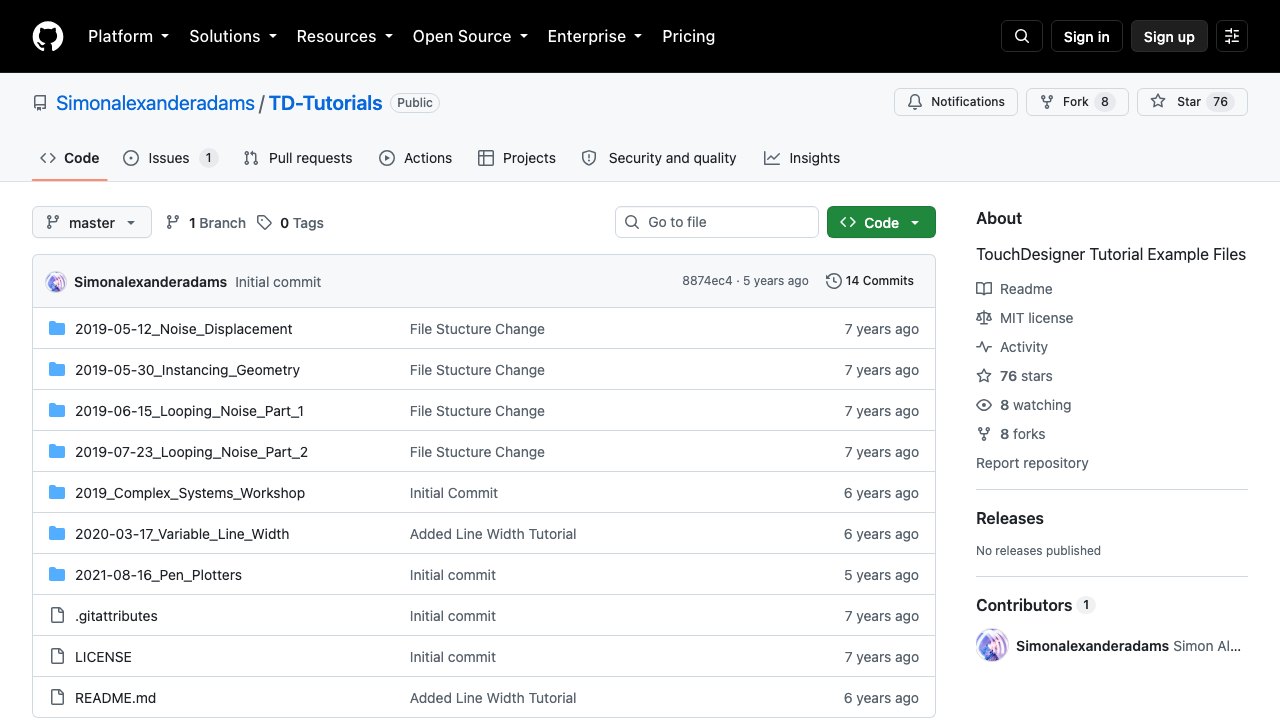Click the pulse icon next to Activity

pos(984,347)
